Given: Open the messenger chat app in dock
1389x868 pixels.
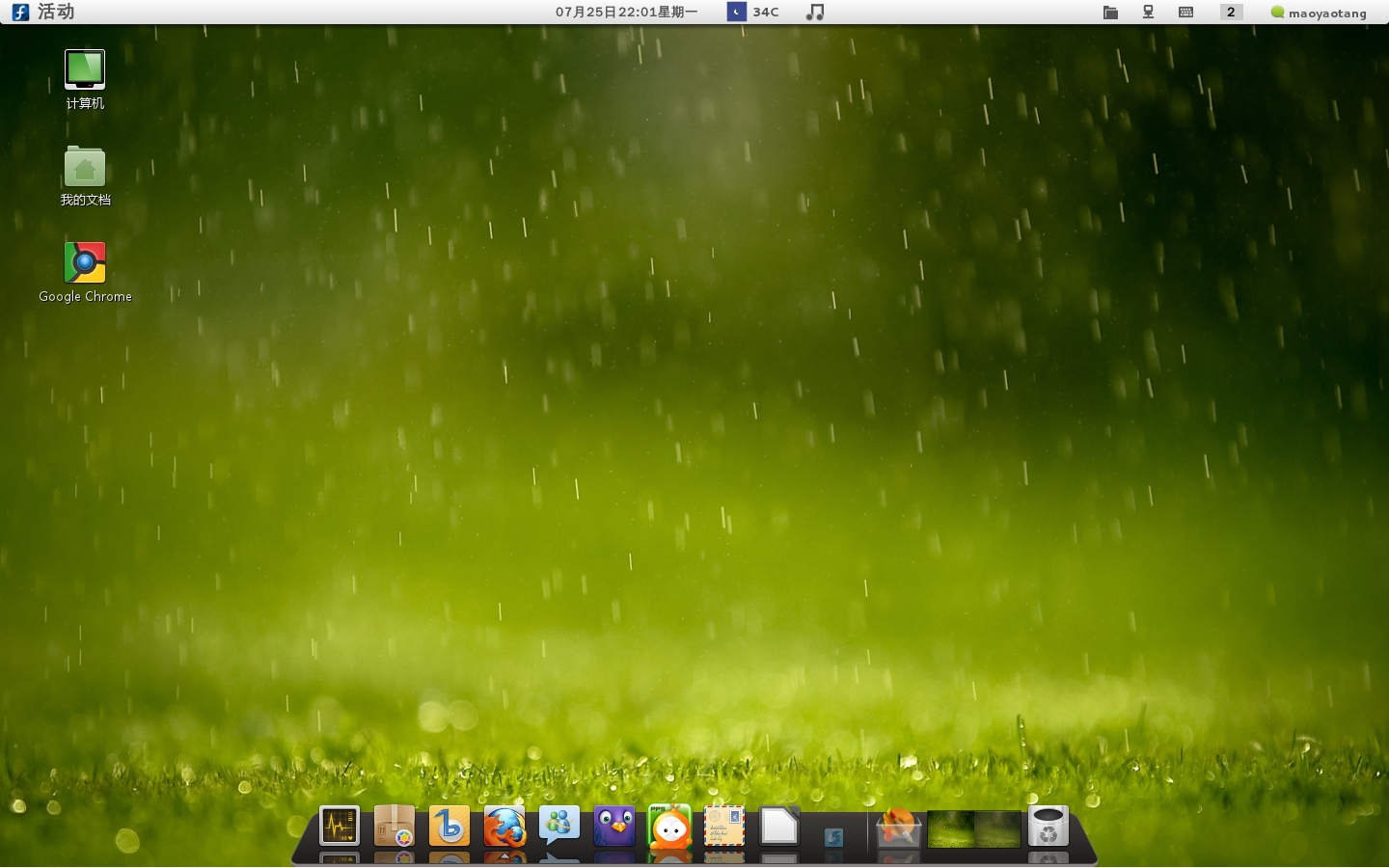Looking at the screenshot, I should (559, 826).
